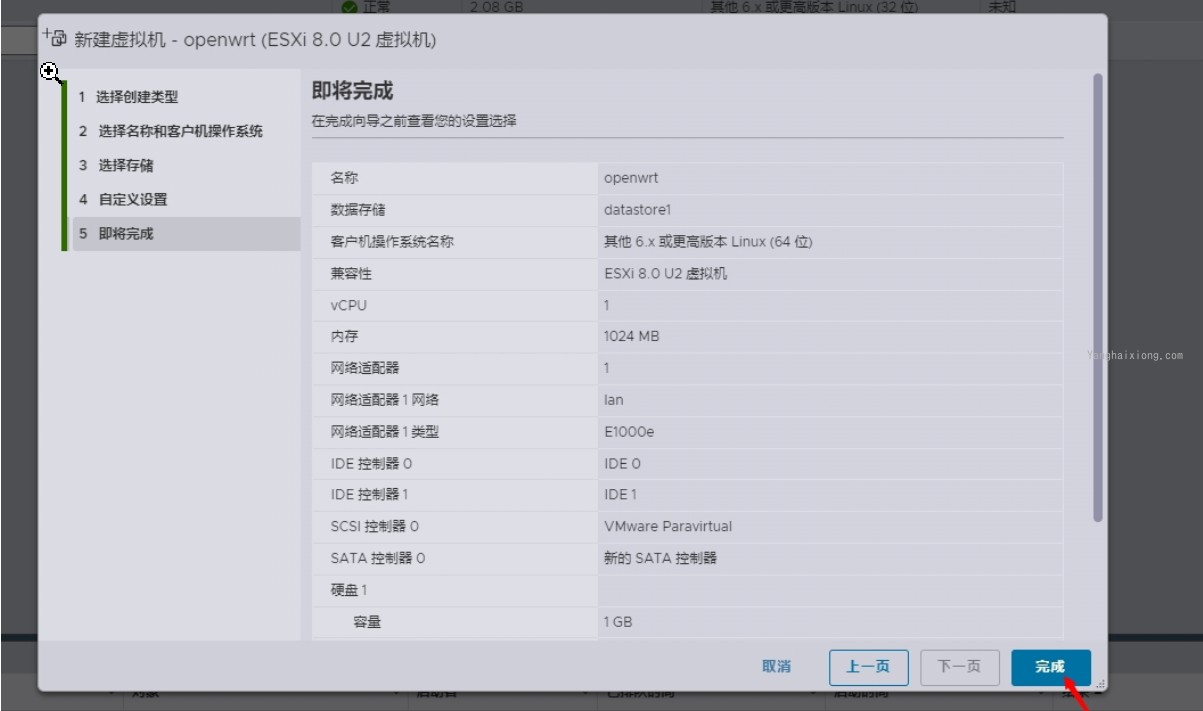Go to step 1 选择创建类型
This screenshot has width=1203, height=711.
pos(129,97)
